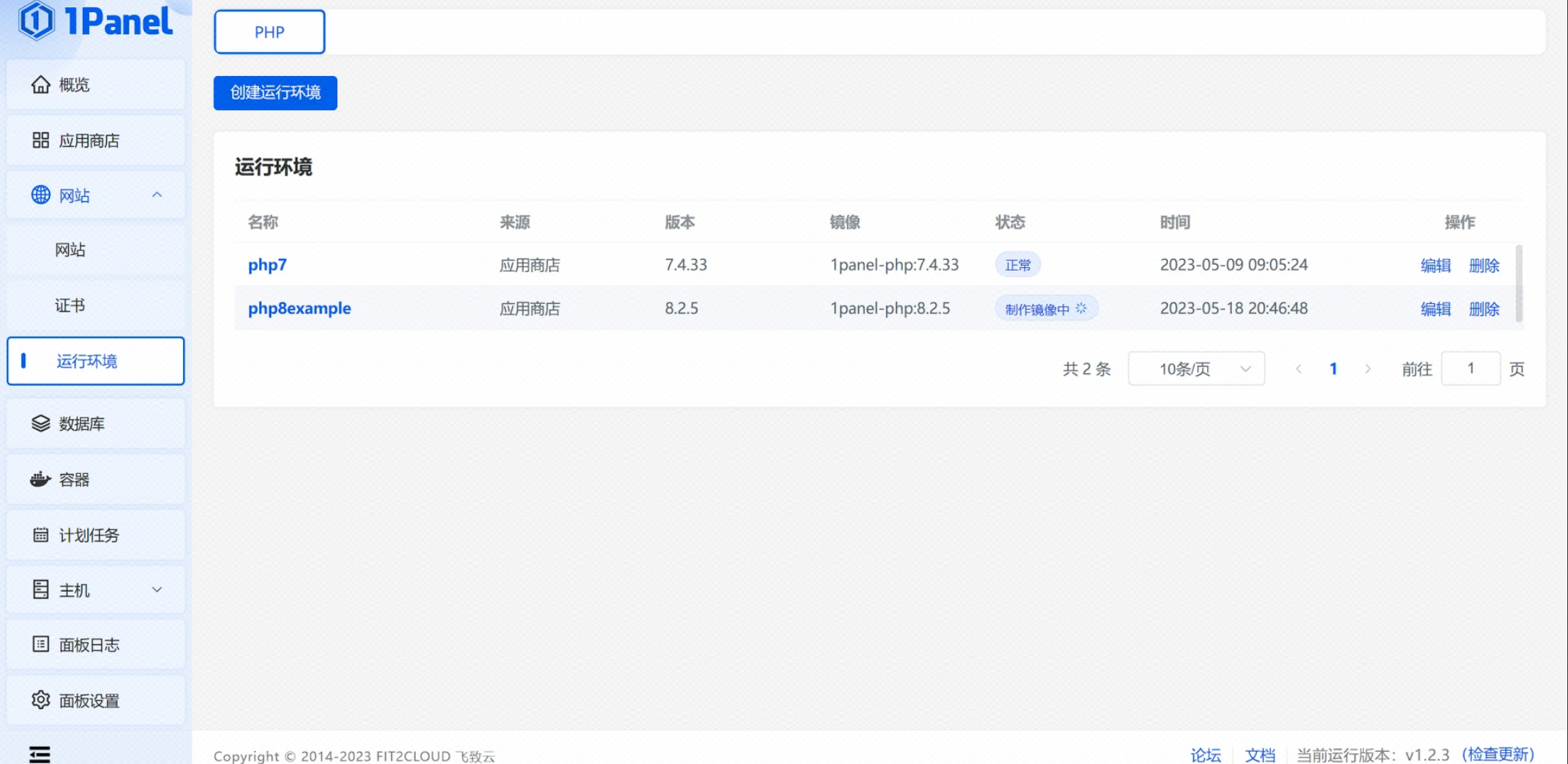Click the Panel Settings gear icon
Screen dimensions: 1568x764
[41, 700]
